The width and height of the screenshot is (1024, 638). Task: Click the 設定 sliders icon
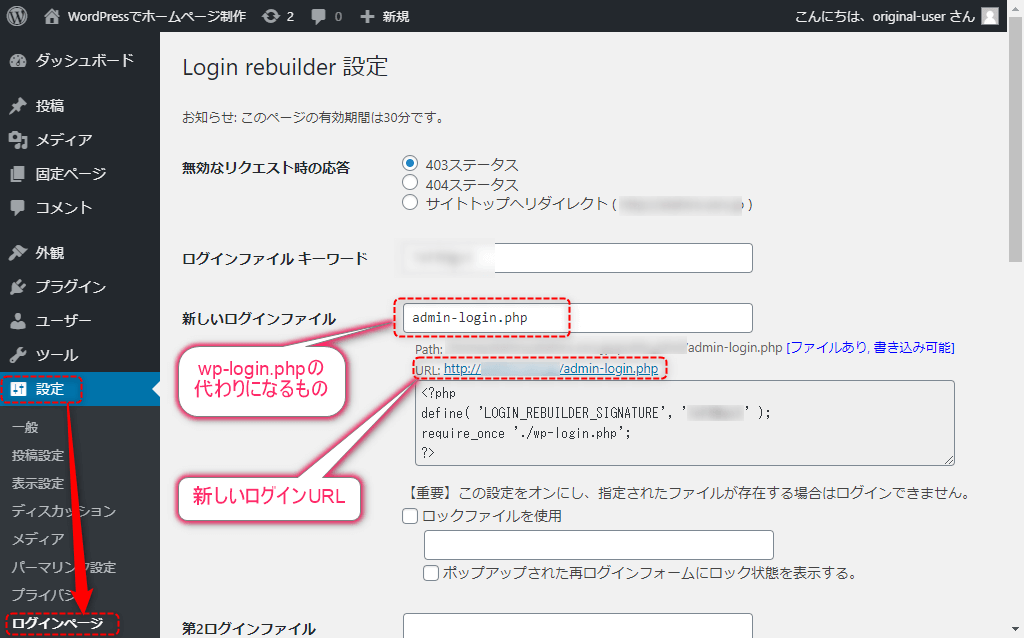18,389
